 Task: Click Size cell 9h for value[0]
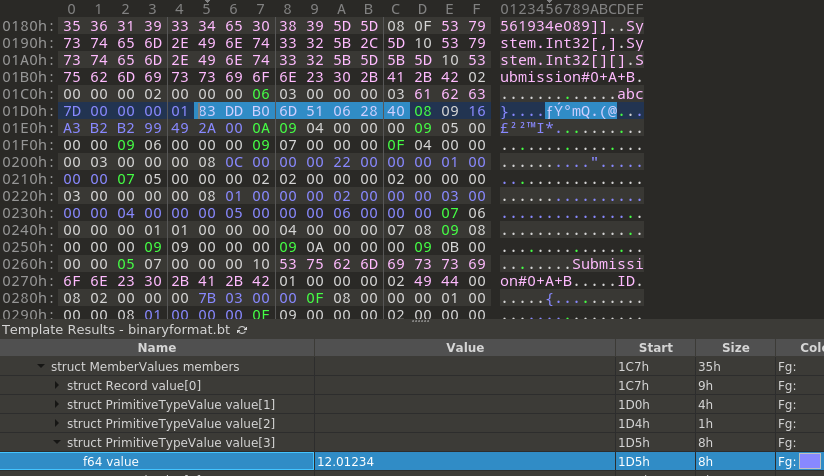(735, 385)
